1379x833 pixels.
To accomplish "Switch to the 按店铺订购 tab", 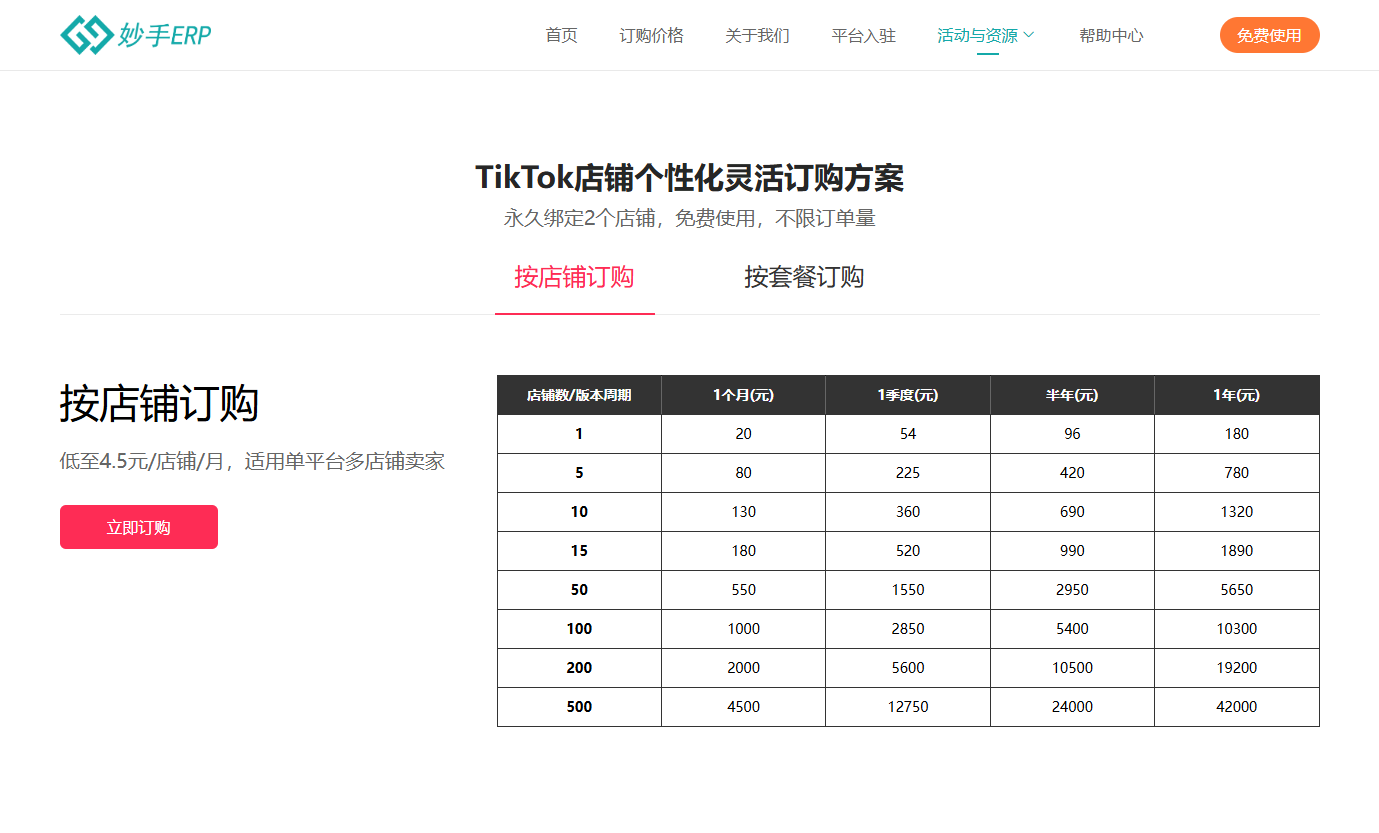I will tap(574, 277).
